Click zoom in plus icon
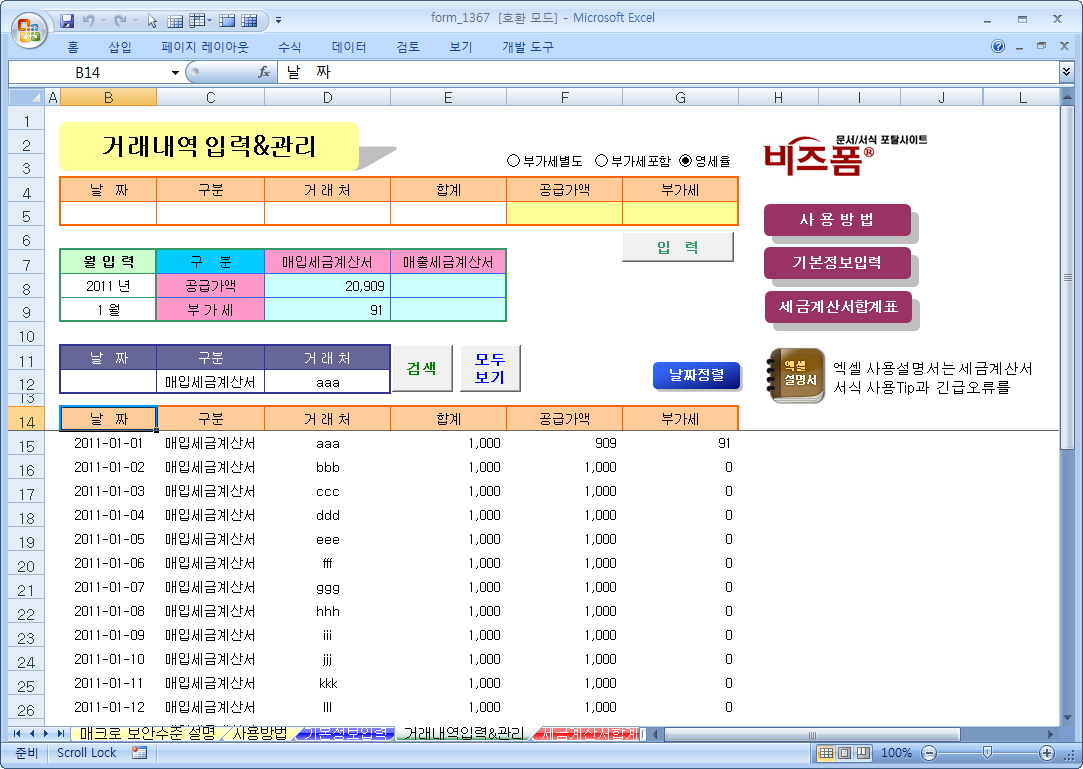Image resolution: width=1083 pixels, height=769 pixels. pos(1047,753)
